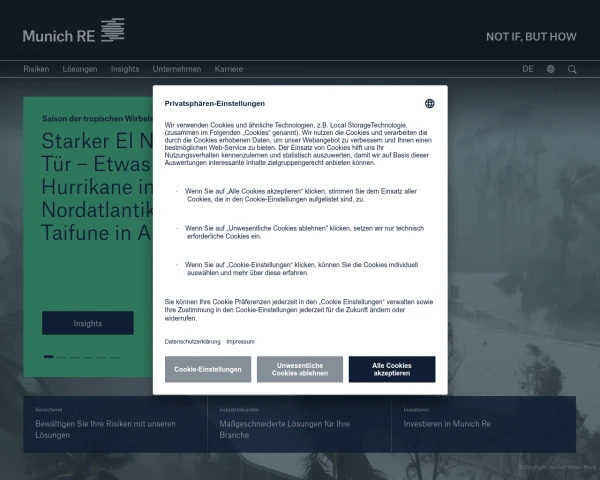Image resolution: width=600 pixels, height=480 pixels.
Task: Open the Insights navigation menu
Action: (x=125, y=69)
